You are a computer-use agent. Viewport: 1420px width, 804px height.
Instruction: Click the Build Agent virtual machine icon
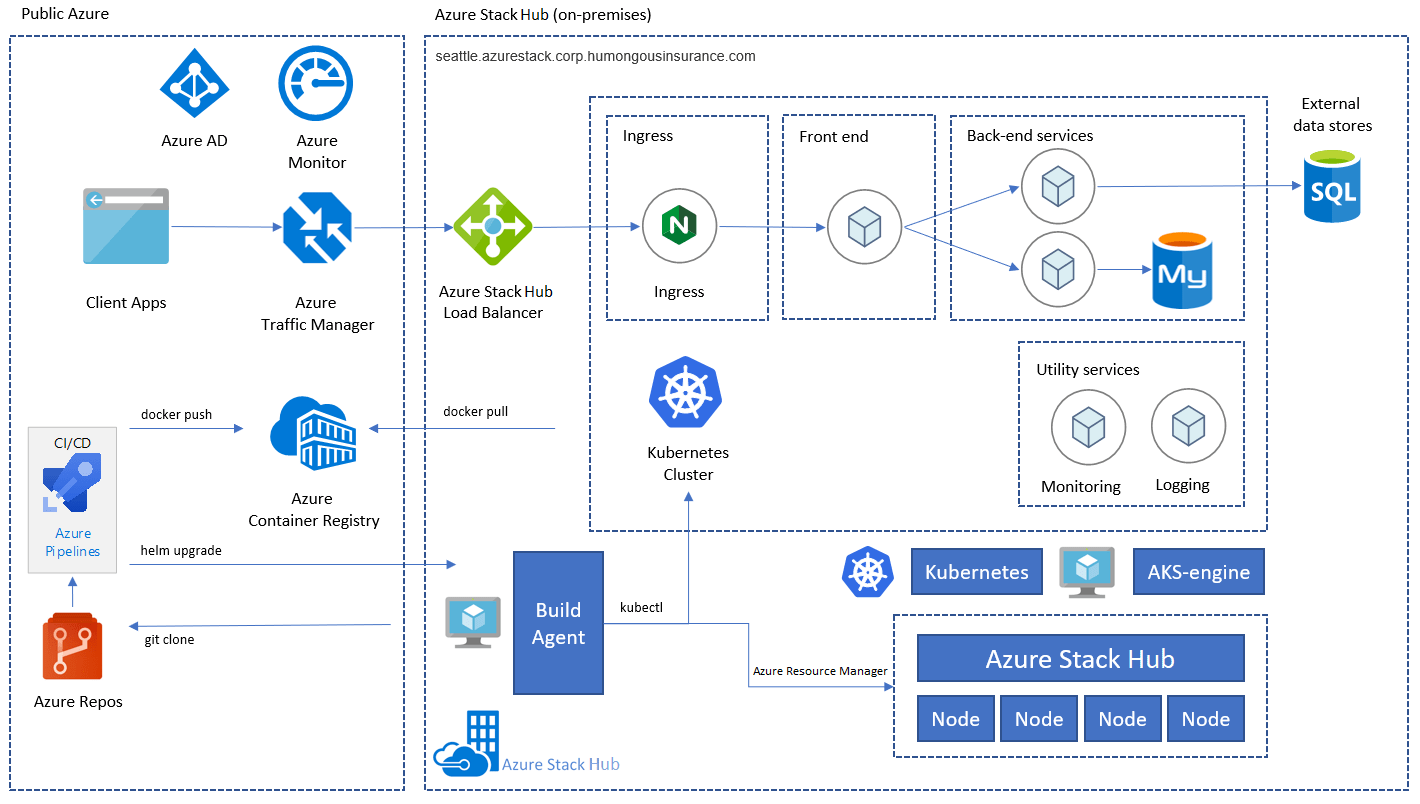pos(472,620)
